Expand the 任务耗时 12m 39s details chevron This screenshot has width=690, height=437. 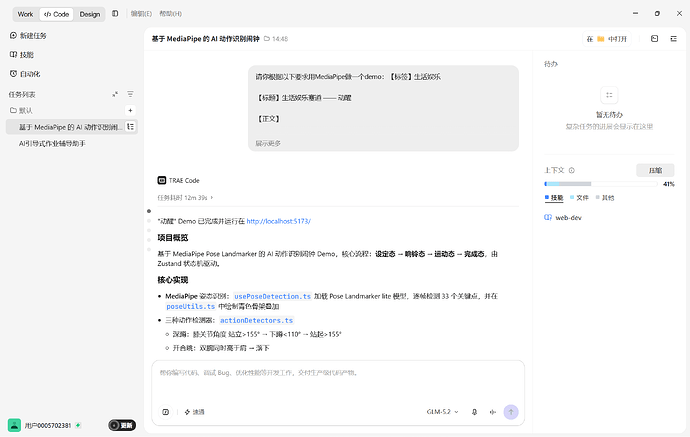tap(212, 198)
